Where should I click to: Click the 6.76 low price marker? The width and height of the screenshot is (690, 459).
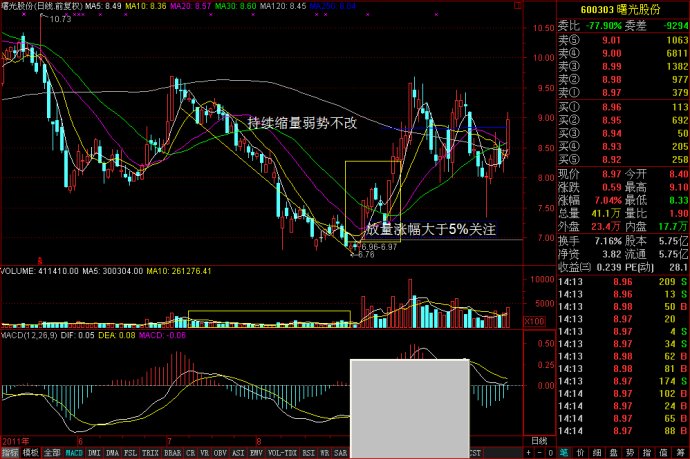(x=366, y=255)
